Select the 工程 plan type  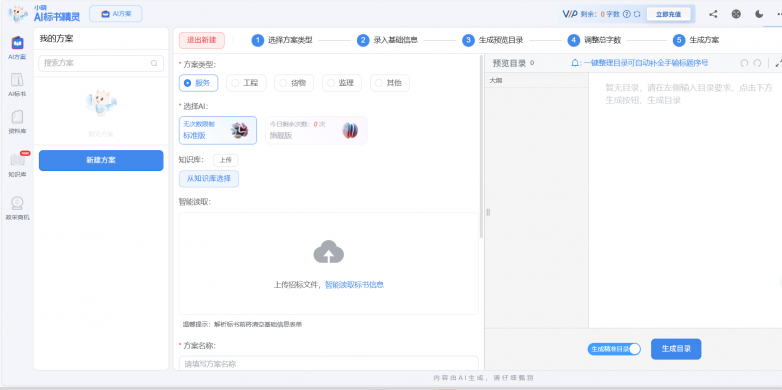(x=246, y=83)
